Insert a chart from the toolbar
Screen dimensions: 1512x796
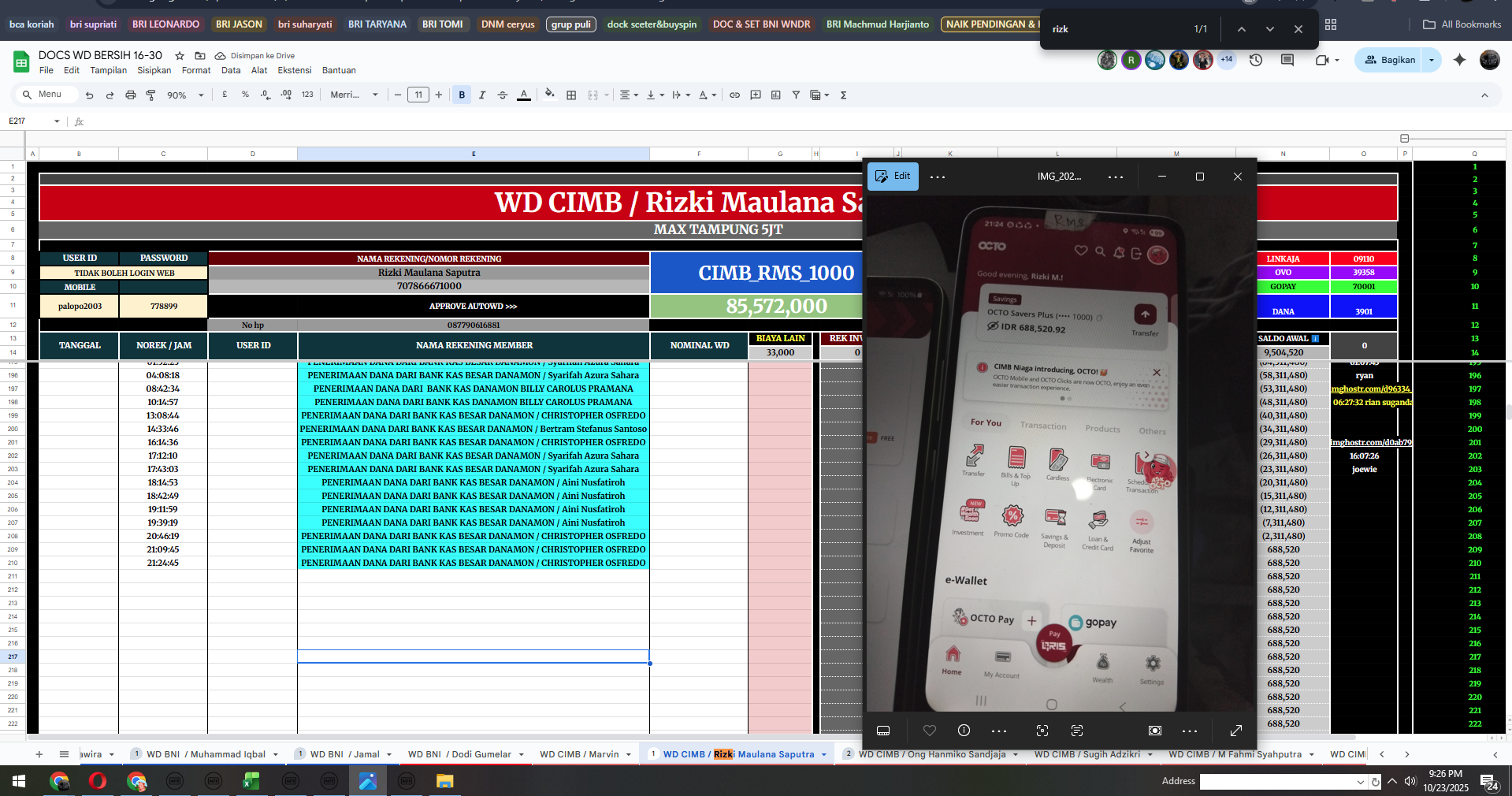(776, 95)
